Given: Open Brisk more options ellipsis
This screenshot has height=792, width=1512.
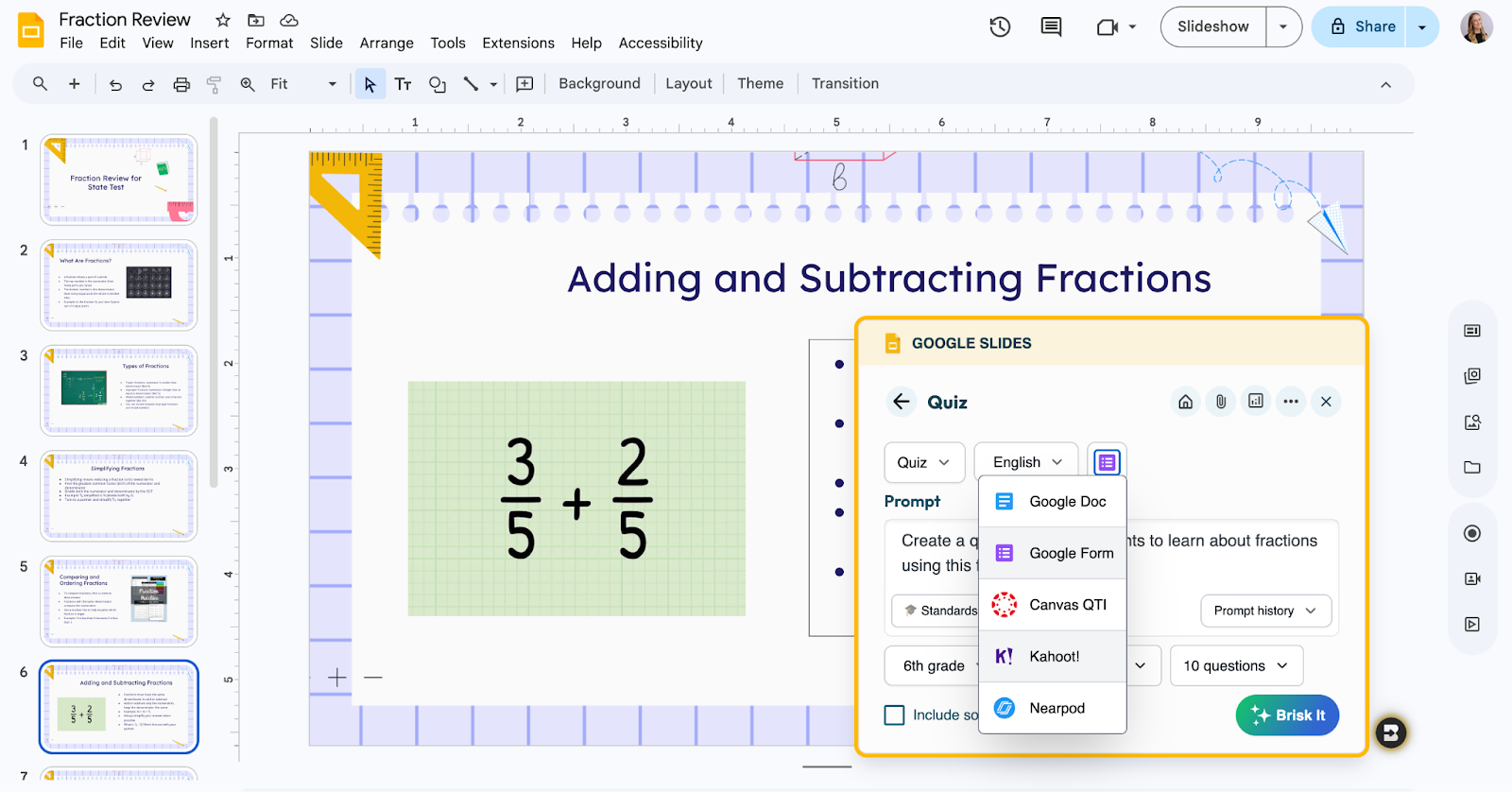Looking at the screenshot, I should click(1291, 402).
